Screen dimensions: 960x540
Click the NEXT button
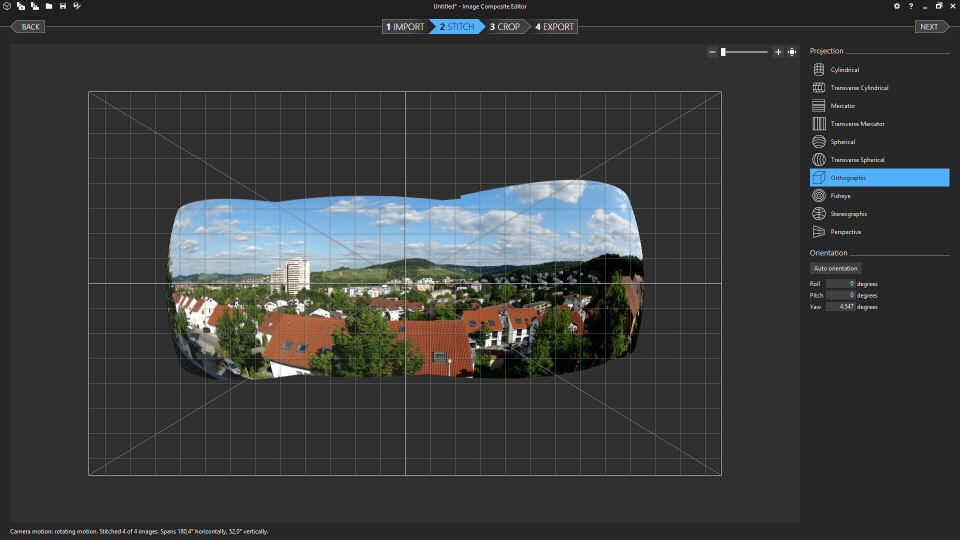[x=929, y=27]
